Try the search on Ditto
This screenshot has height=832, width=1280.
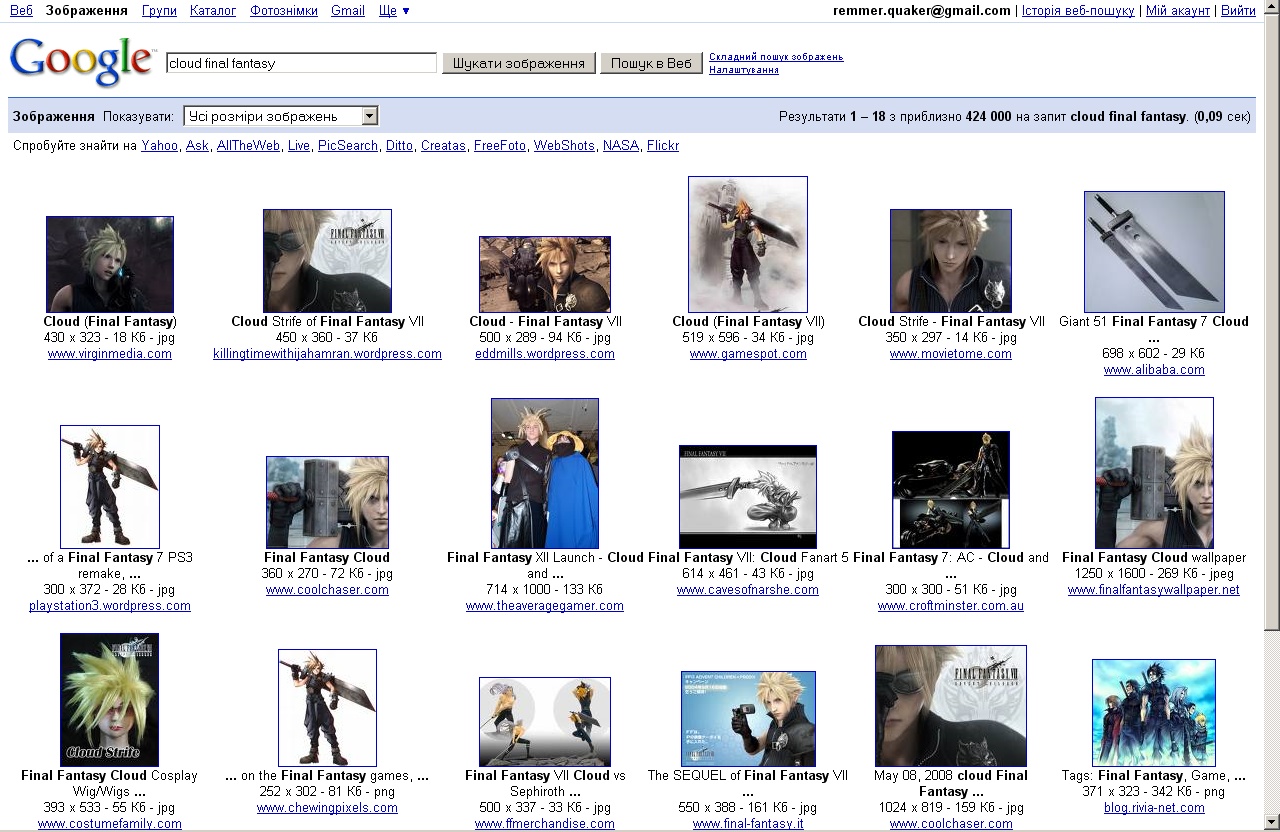click(399, 145)
